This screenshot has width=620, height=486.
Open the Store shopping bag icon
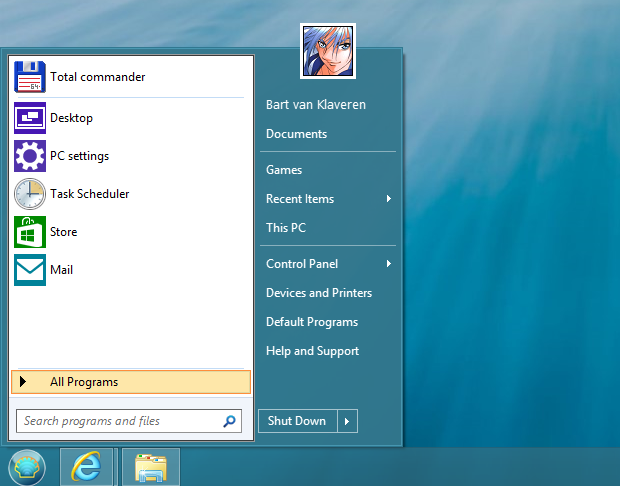30,232
